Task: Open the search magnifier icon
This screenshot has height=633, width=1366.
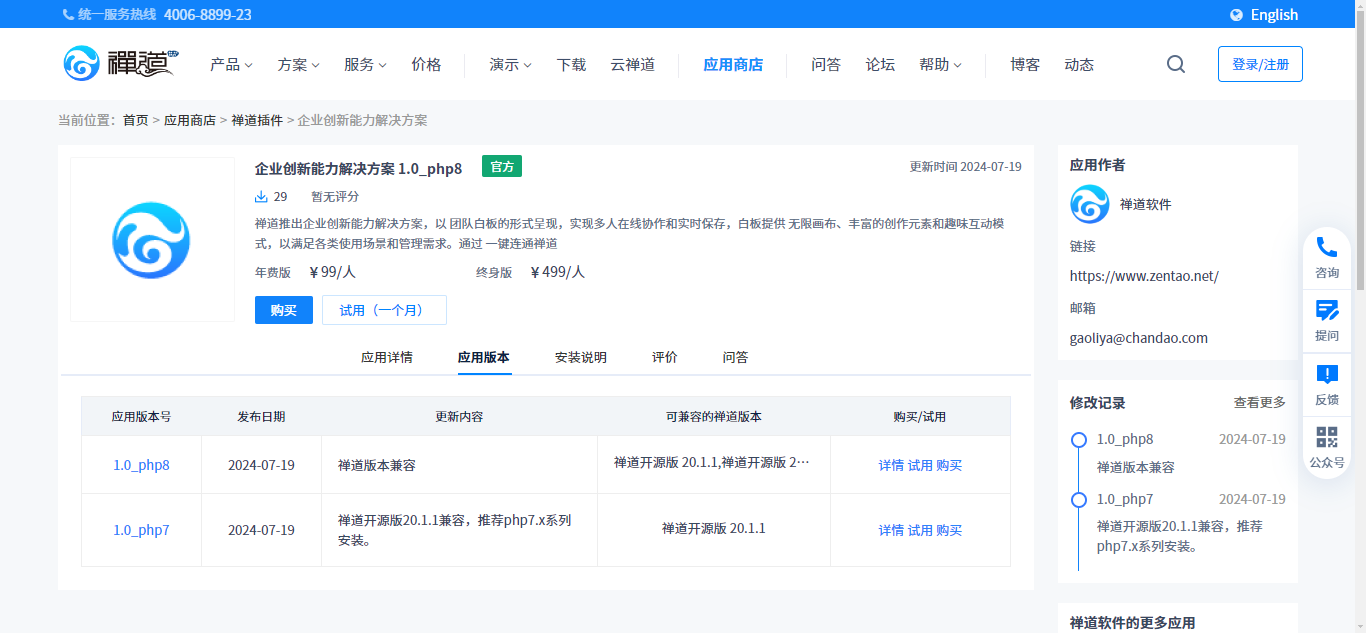Action: 1176,64
